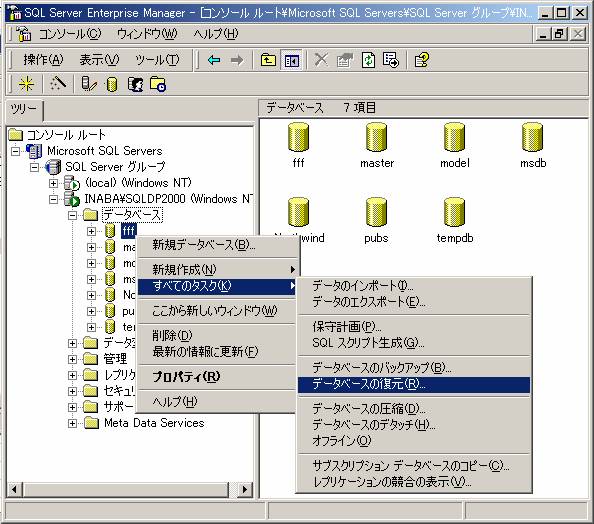Screen dimensions: 594x524
Task: Click the Back arrow toolbar icon
Action: pos(214,60)
